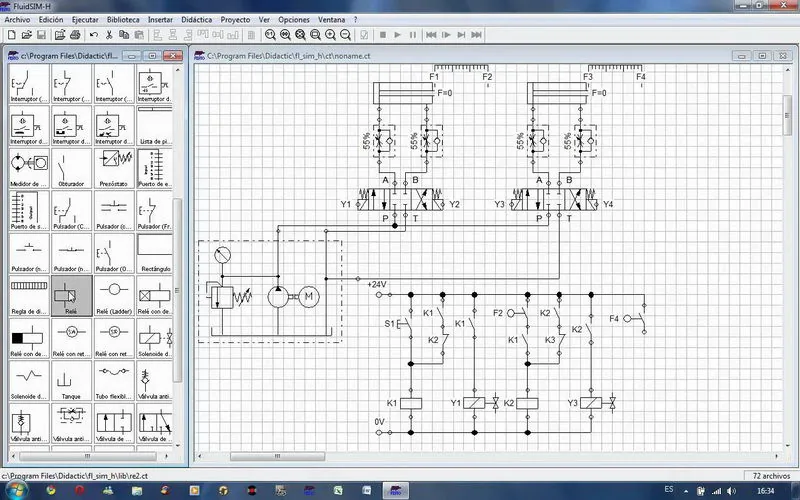800x500 pixels.
Task: Start simulation with the Play button
Action: [397, 35]
